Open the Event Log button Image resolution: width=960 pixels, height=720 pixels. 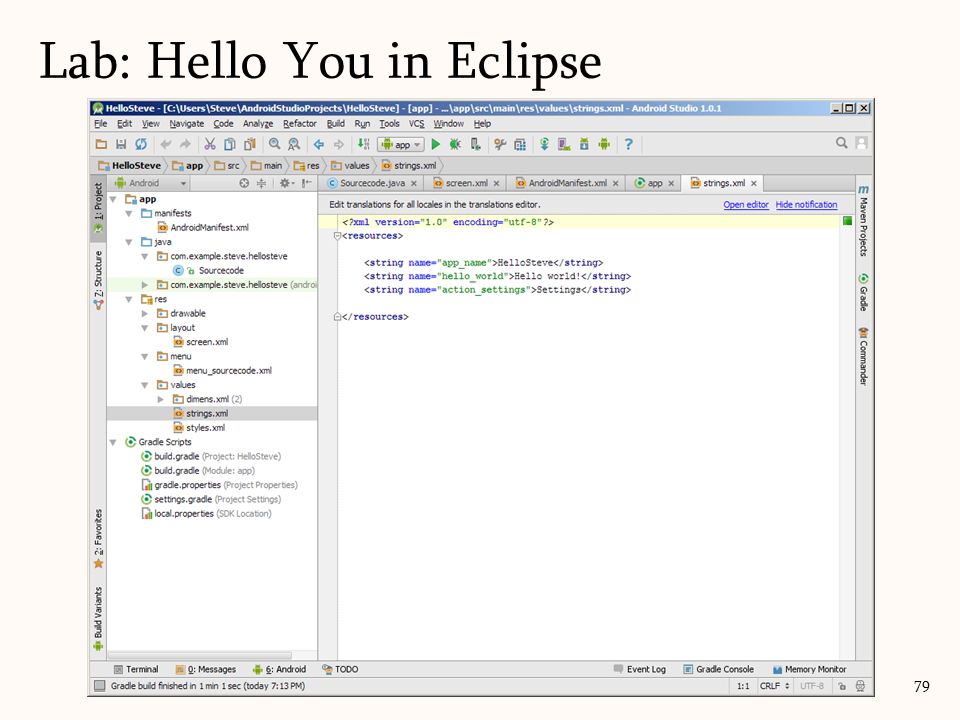click(639, 669)
